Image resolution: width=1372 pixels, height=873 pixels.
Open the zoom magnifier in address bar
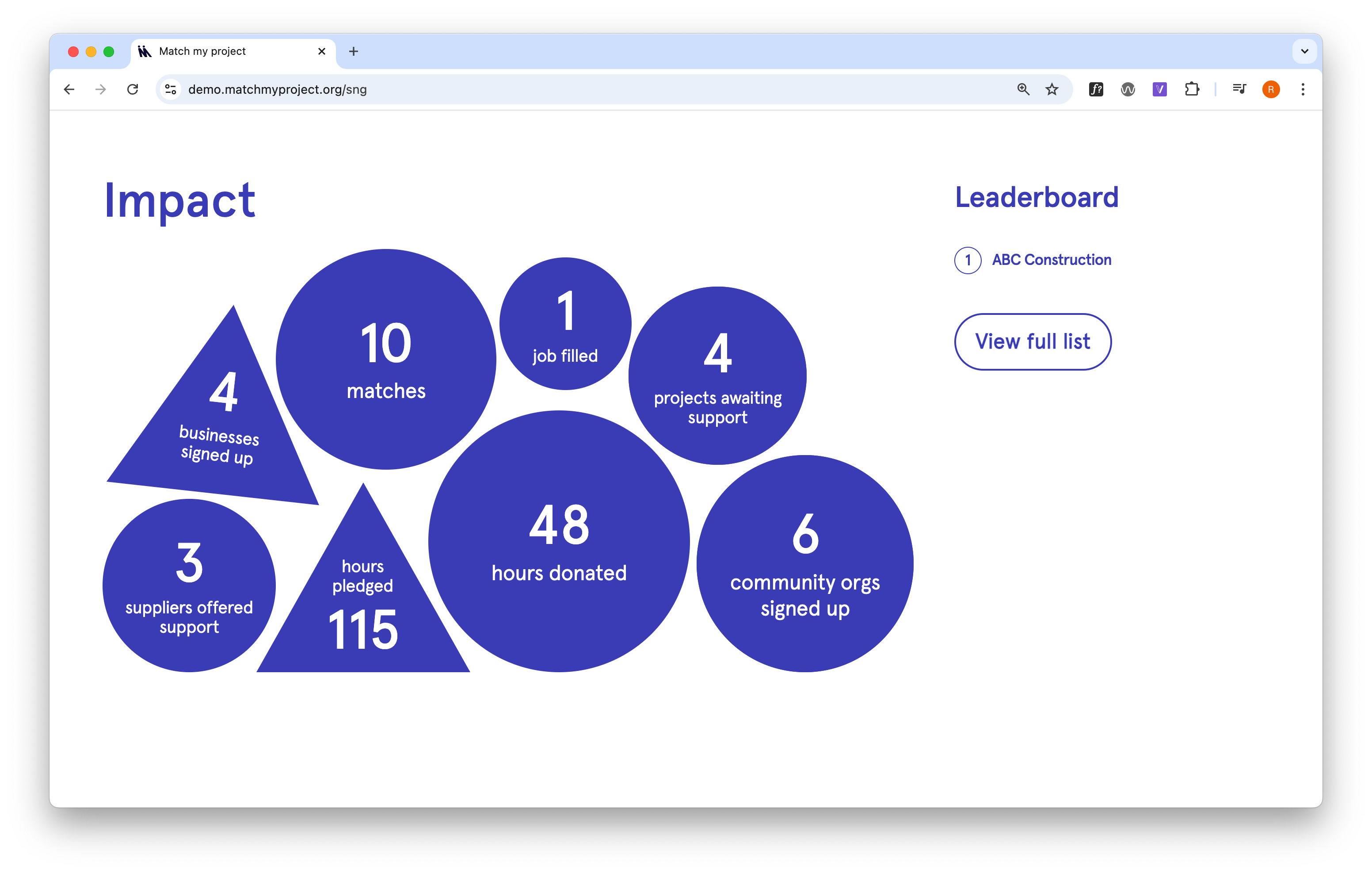click(1023, 89)
